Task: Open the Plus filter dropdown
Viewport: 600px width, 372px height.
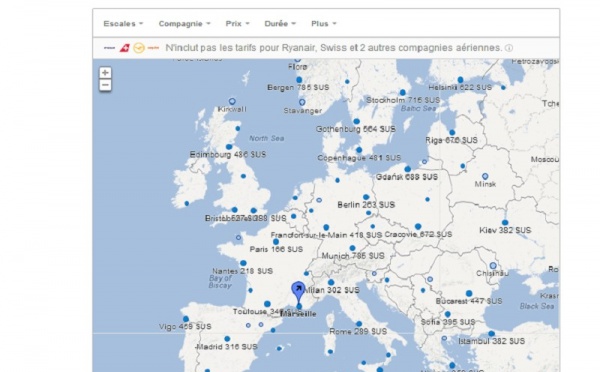Action: 324,24
